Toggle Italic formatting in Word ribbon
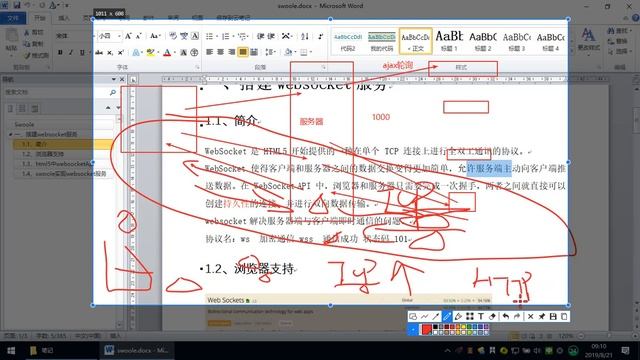Image resolution: width=640 pixels, height=360 pixels. [71, 52]
